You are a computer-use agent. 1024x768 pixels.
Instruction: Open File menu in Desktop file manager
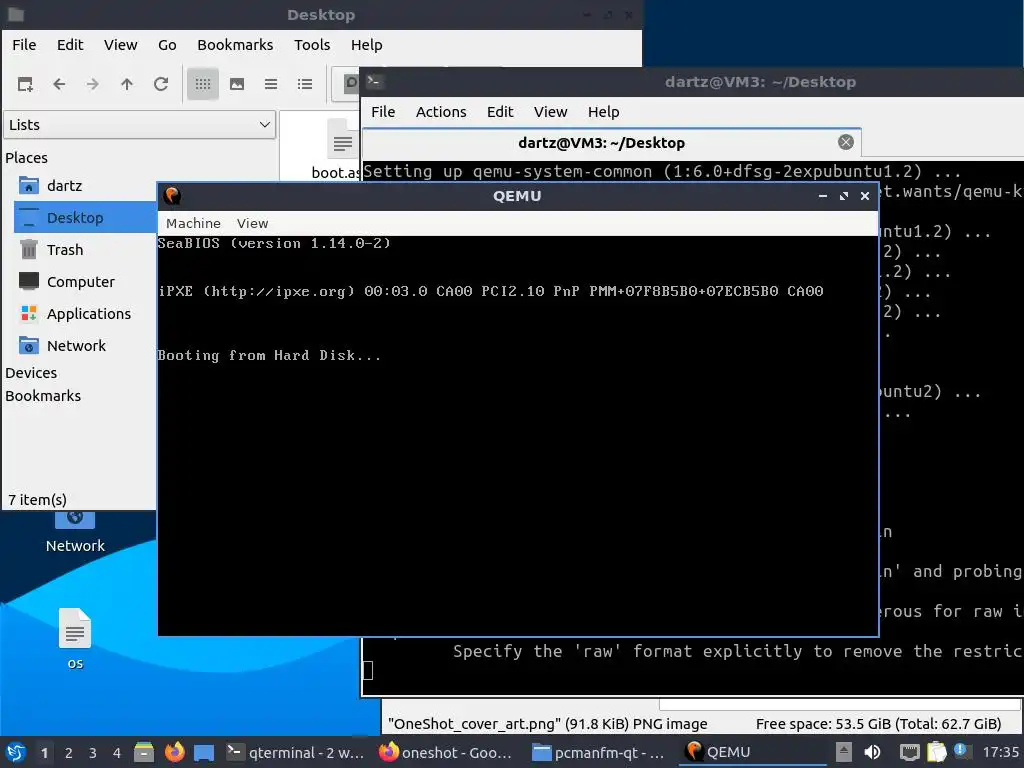click(x=24, y=45)
